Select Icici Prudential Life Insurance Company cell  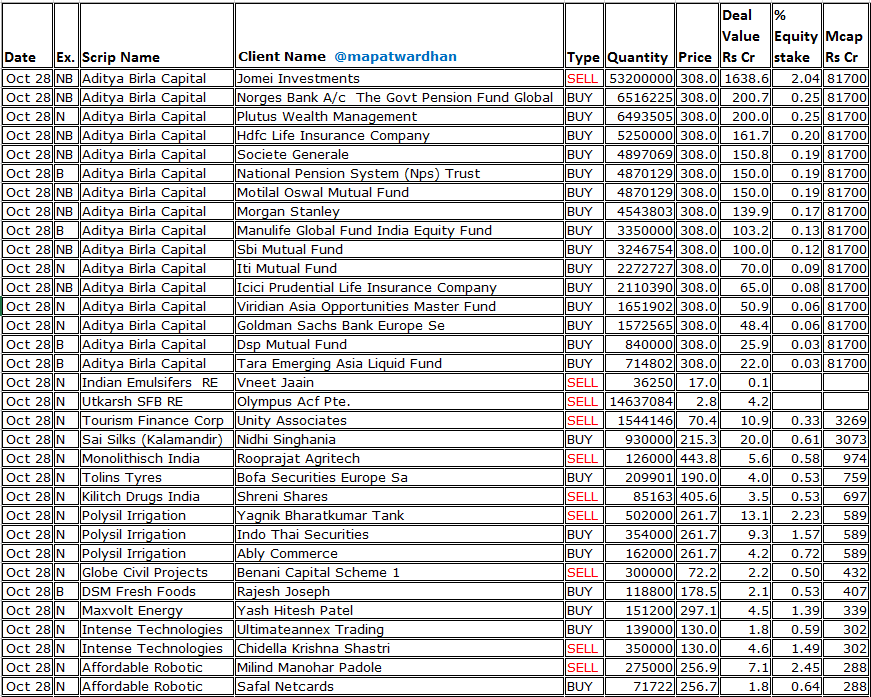point(399,288)
